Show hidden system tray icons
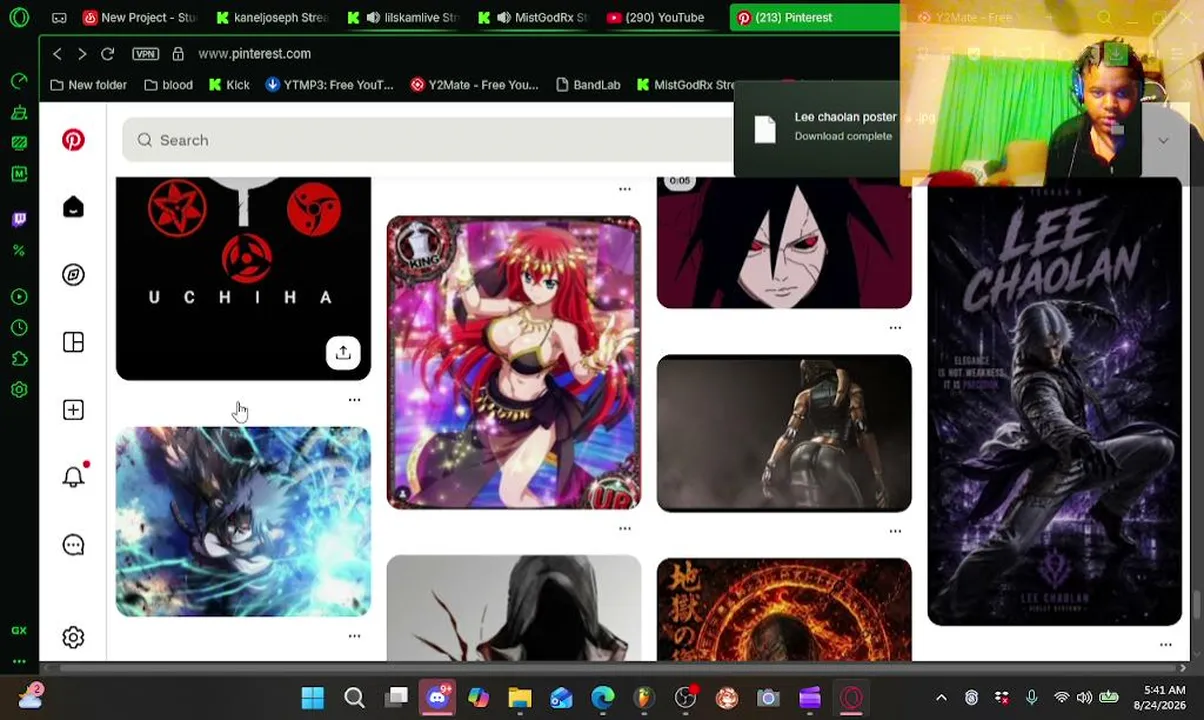The image size is (1204, 720). pos(941,697)
